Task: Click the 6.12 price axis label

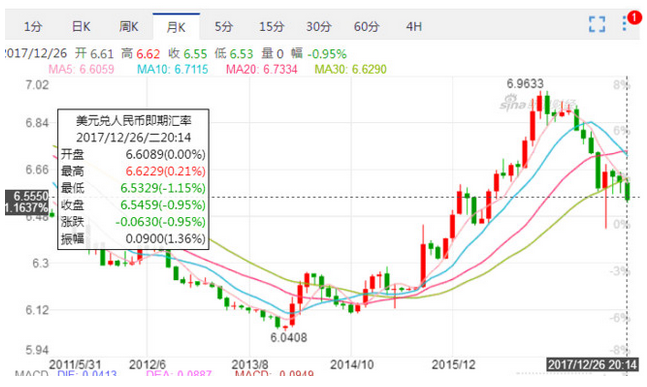Action: click(x=37, y=310)
